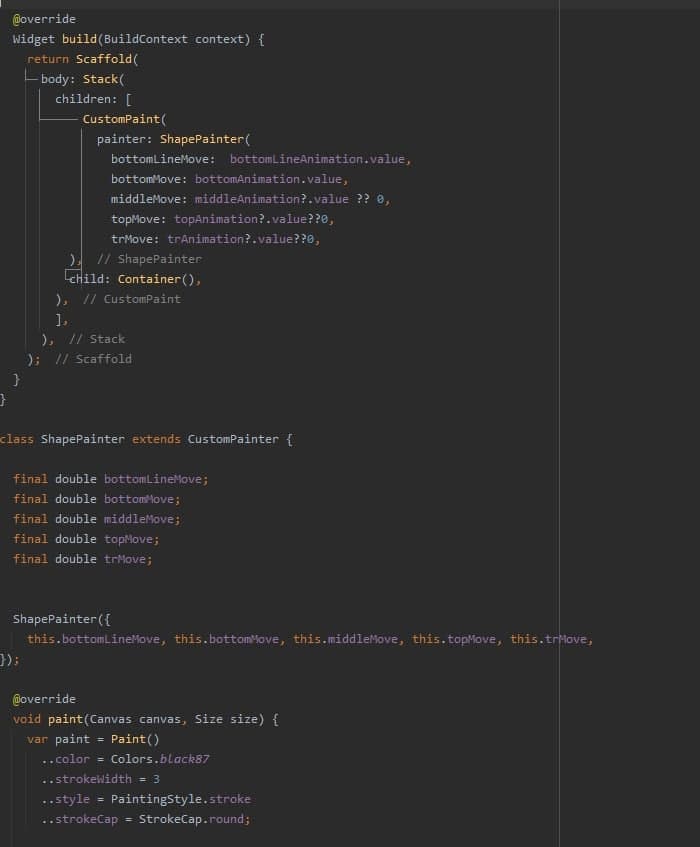
Task: Click 'middleAnimation?.value' expression
Action: (272, 199)
